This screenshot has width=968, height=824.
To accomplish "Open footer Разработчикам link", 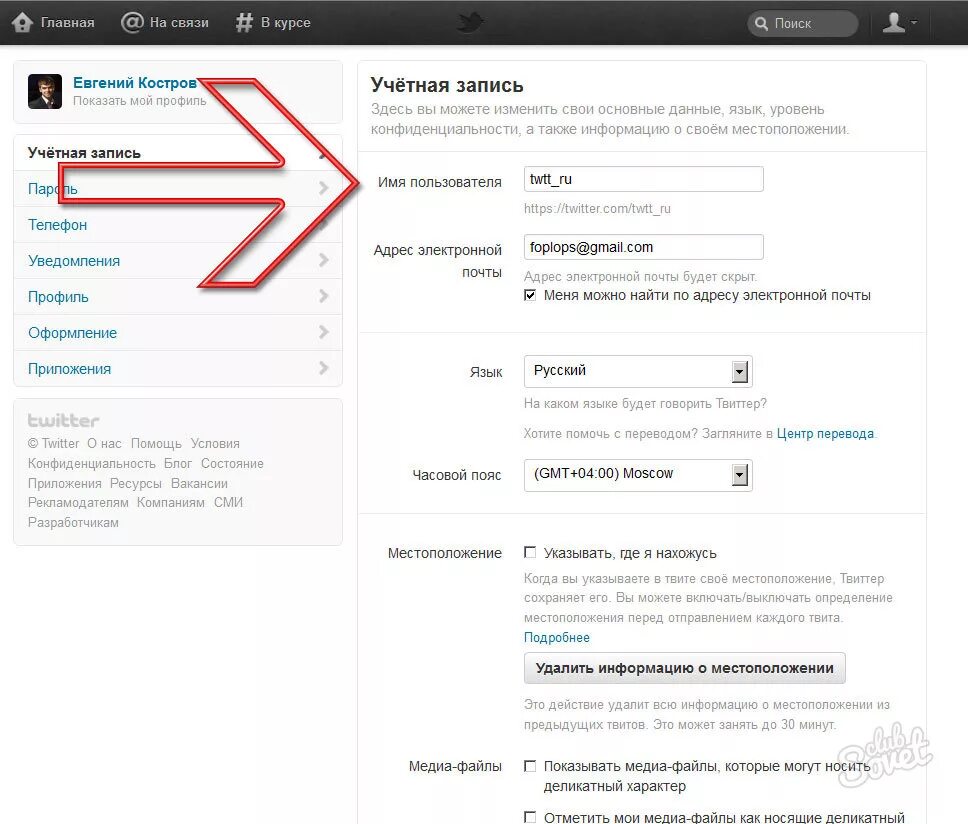I will 73,522.
